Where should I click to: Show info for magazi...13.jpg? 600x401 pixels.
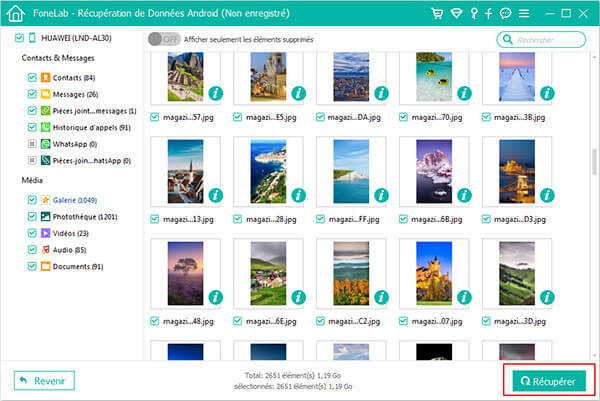pyautogui.click(x=216, y=195)
